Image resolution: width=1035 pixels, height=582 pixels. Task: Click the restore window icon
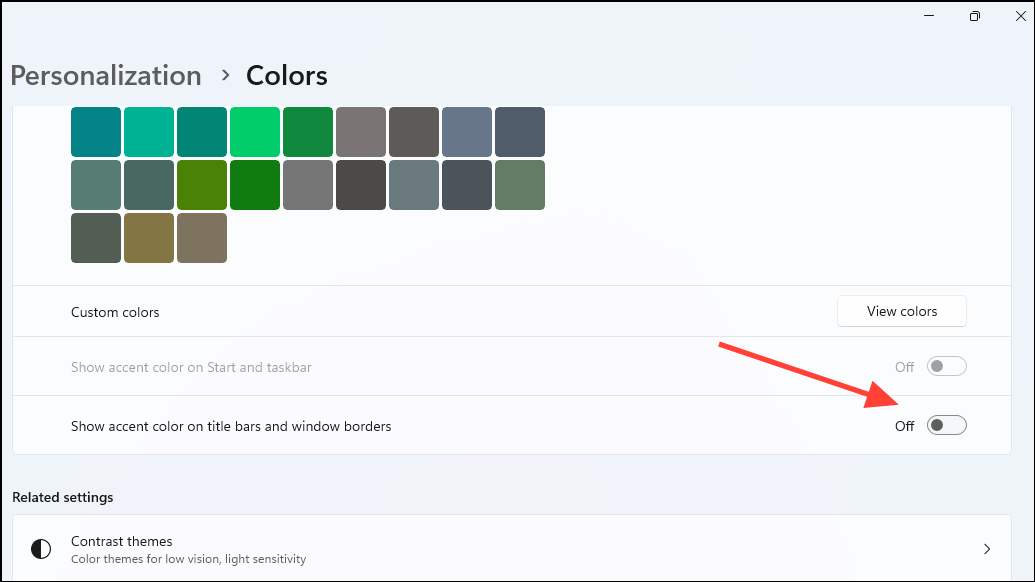coord(974,16)
